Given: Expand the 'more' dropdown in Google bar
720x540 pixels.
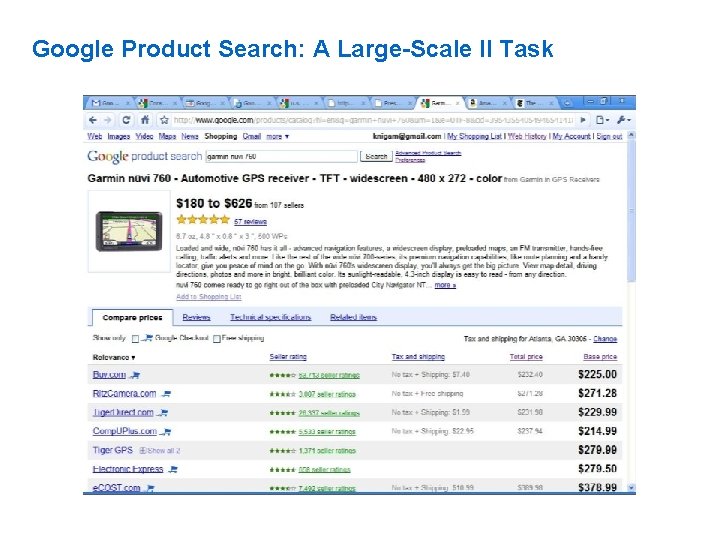Looking at the screenshot, I should pyautogui.click(x=277, y=136).
